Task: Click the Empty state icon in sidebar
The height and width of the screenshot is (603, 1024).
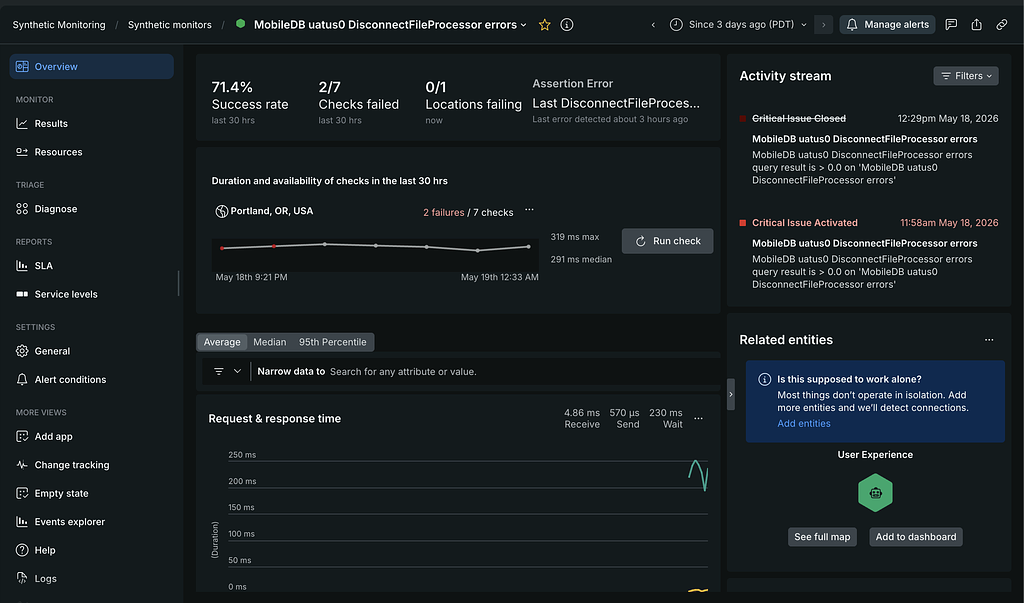Action: 22,493
